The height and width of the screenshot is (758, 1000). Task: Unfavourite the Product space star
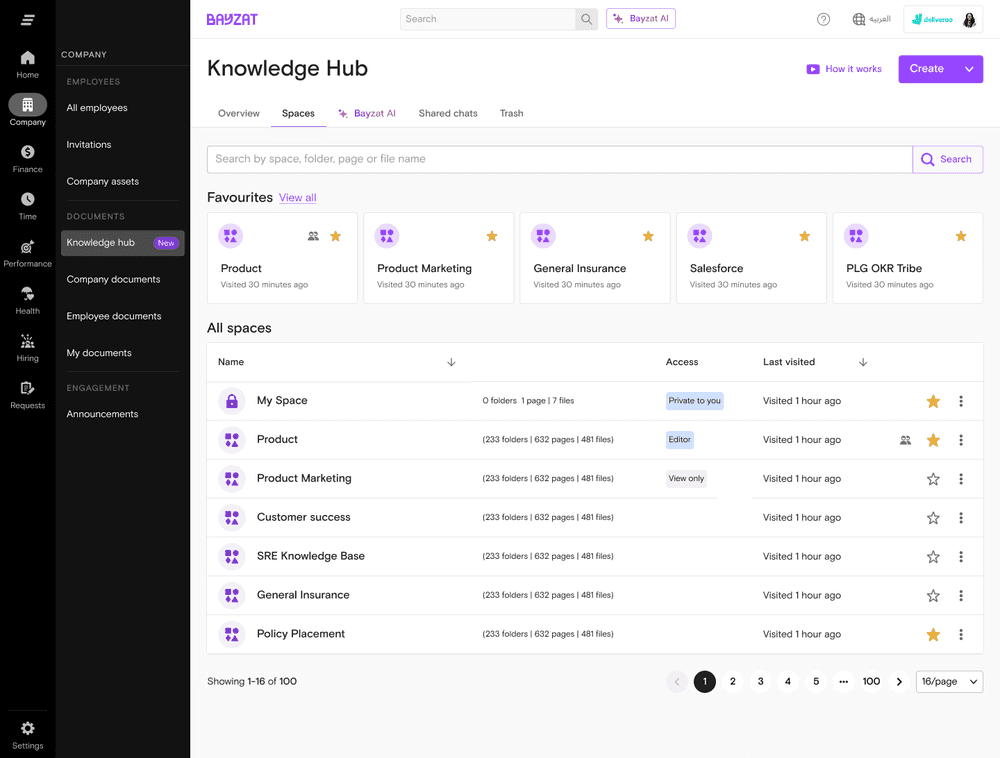coord(933,439)
